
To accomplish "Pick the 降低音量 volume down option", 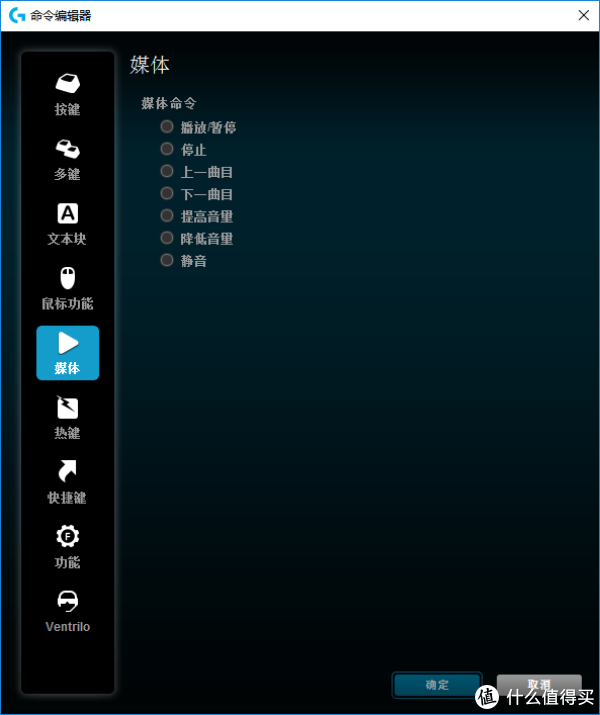I will [x=197, y=238].
